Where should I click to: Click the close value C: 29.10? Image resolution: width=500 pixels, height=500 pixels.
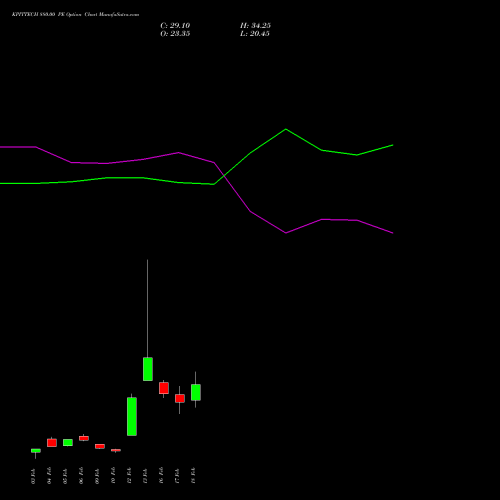(175, 26)
